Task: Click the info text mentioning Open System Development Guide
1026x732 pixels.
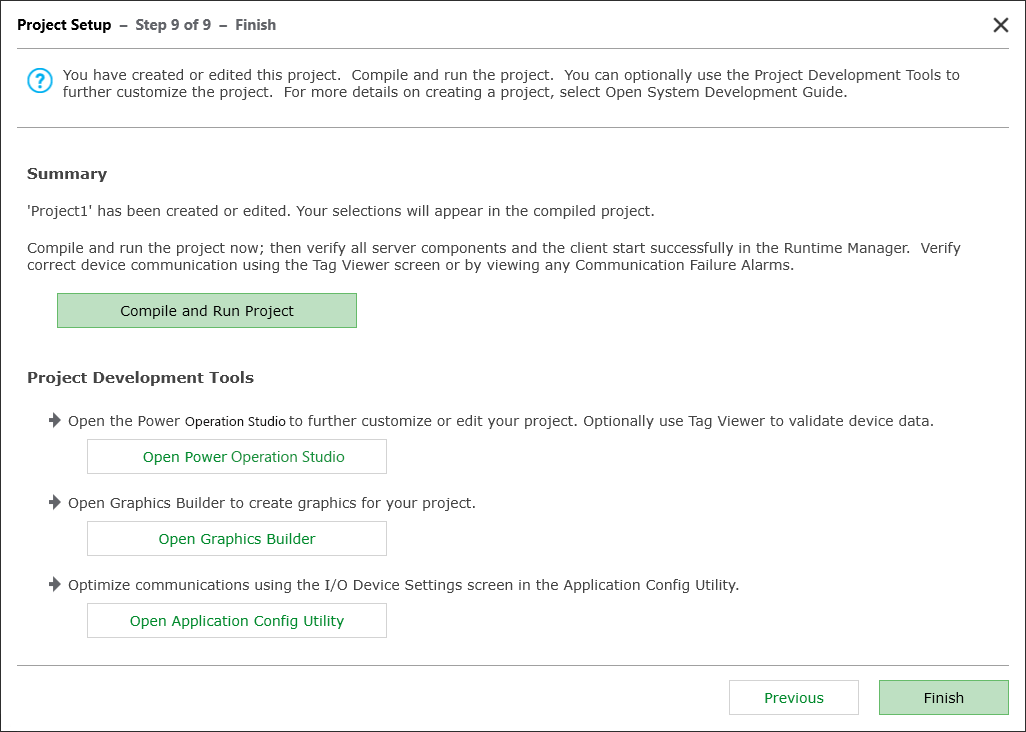Action: (510, 84)
